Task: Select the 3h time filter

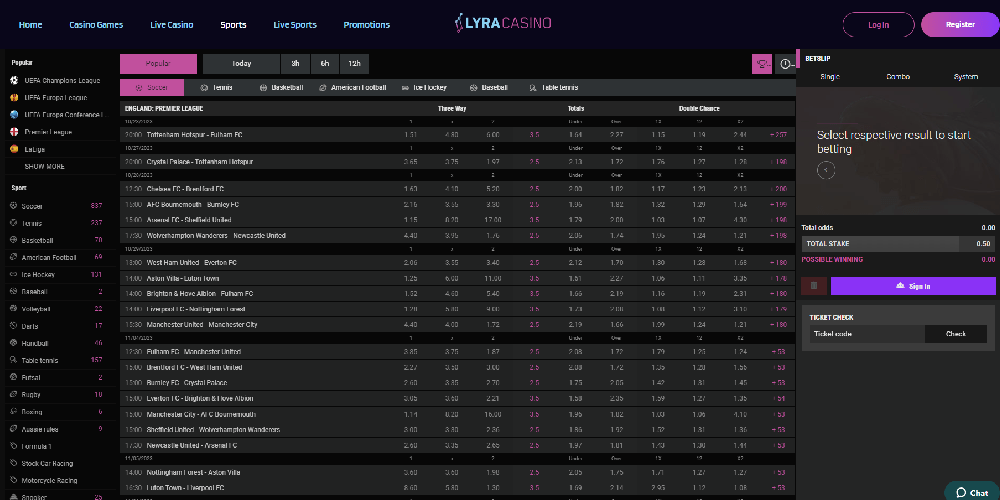Action: (295, 64)
